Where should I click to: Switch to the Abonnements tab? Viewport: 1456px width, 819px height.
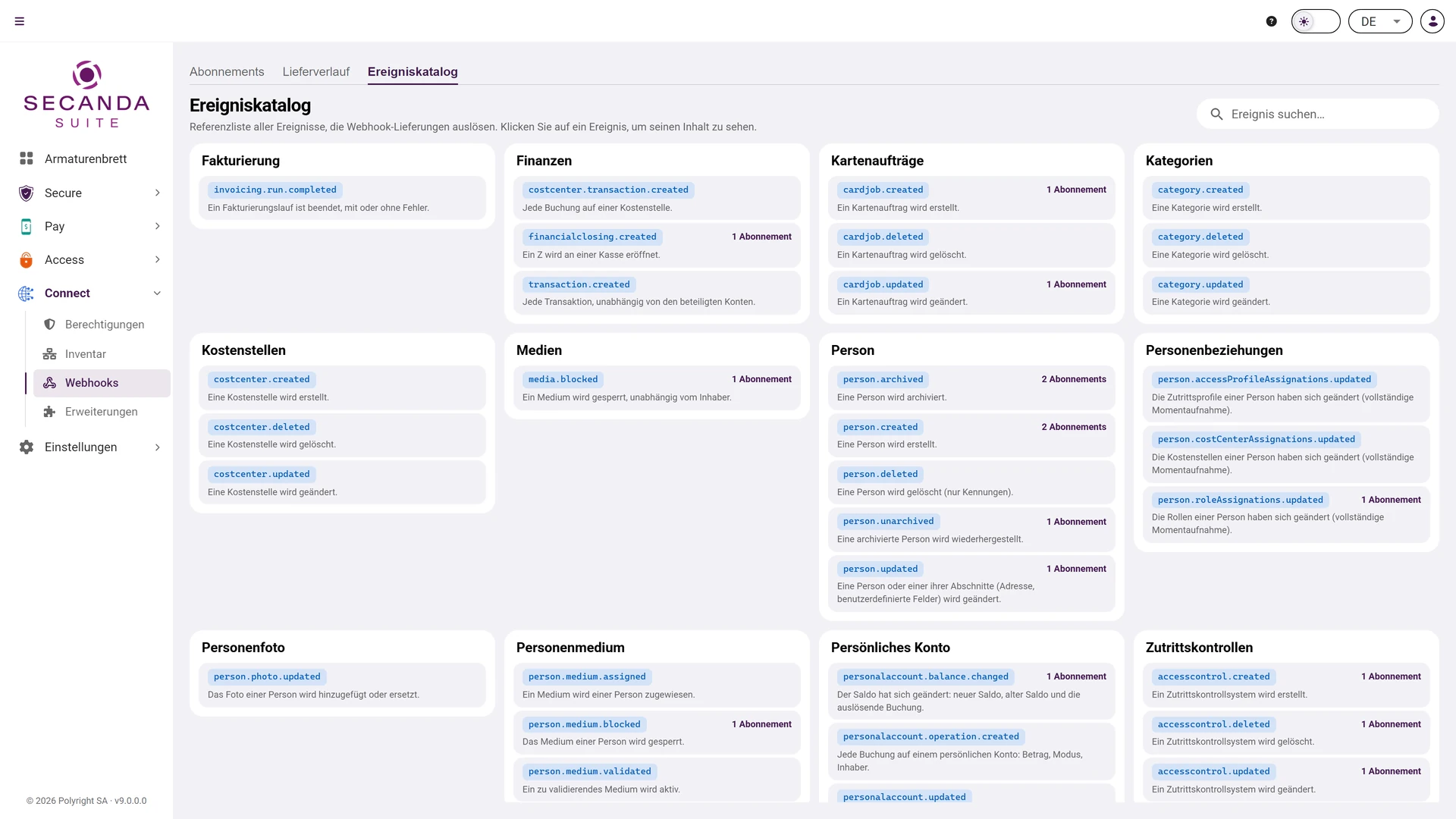coord(227,71)
